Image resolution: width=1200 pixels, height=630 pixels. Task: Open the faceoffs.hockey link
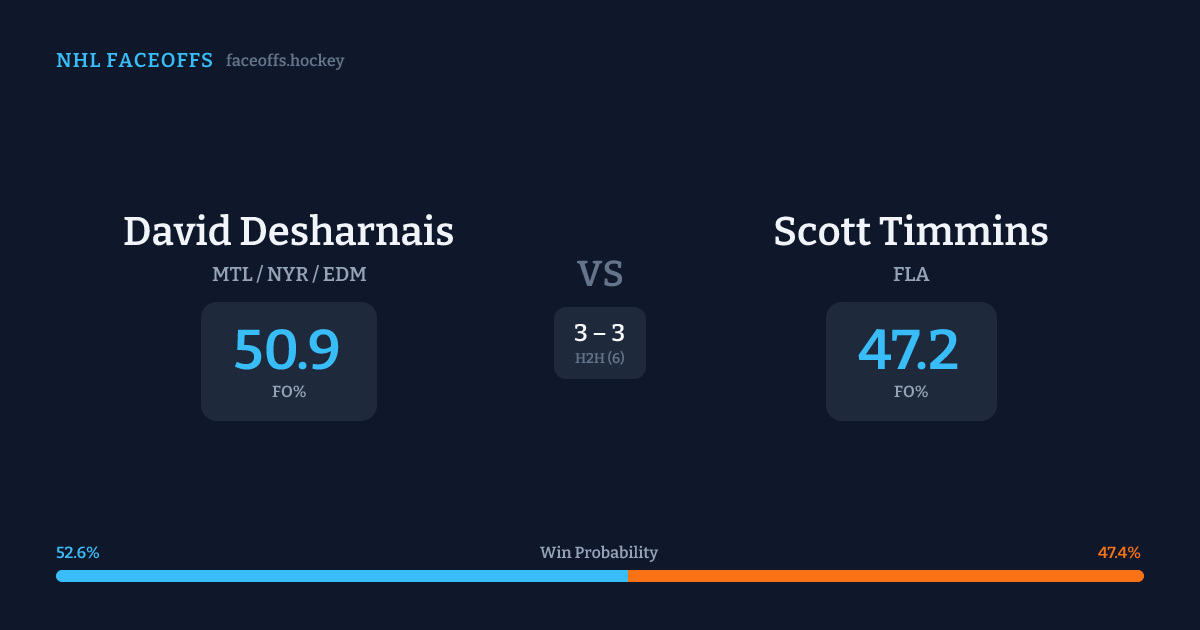tap(285, 61)
